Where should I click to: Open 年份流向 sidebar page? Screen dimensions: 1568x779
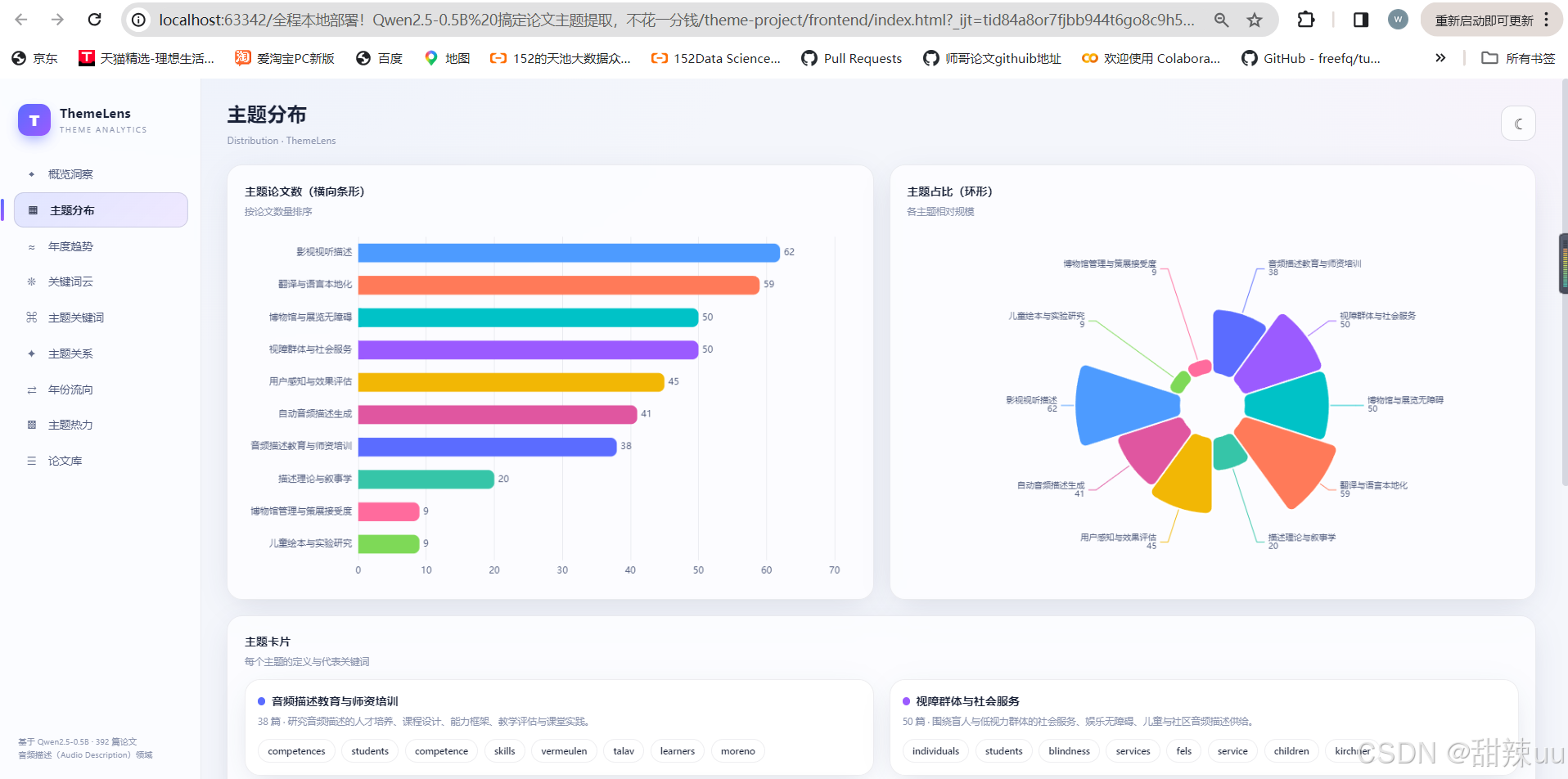coord(101,389)
